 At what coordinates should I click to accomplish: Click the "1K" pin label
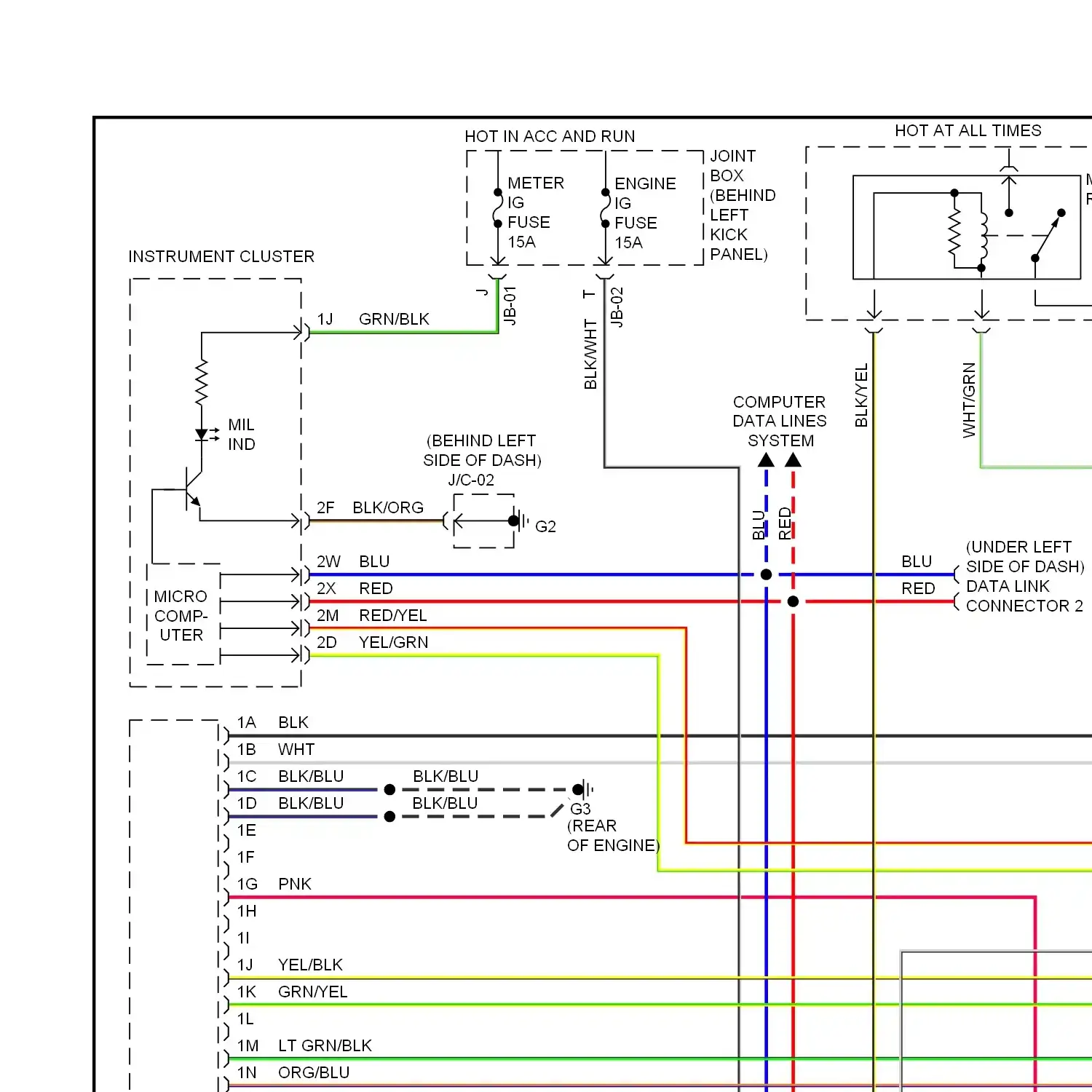(246, 992)
